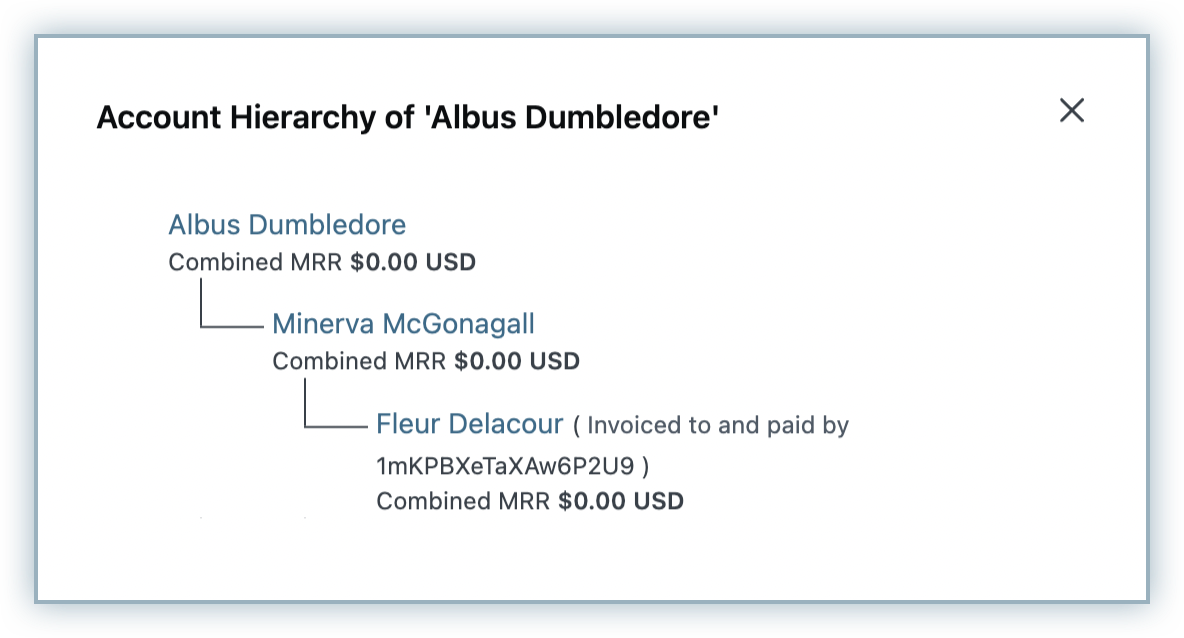Image resolution: width=1184 pixels, height=638 pixels.
Task: Click the 'Invoiced to and paid by' text
Action: point(718,426)
